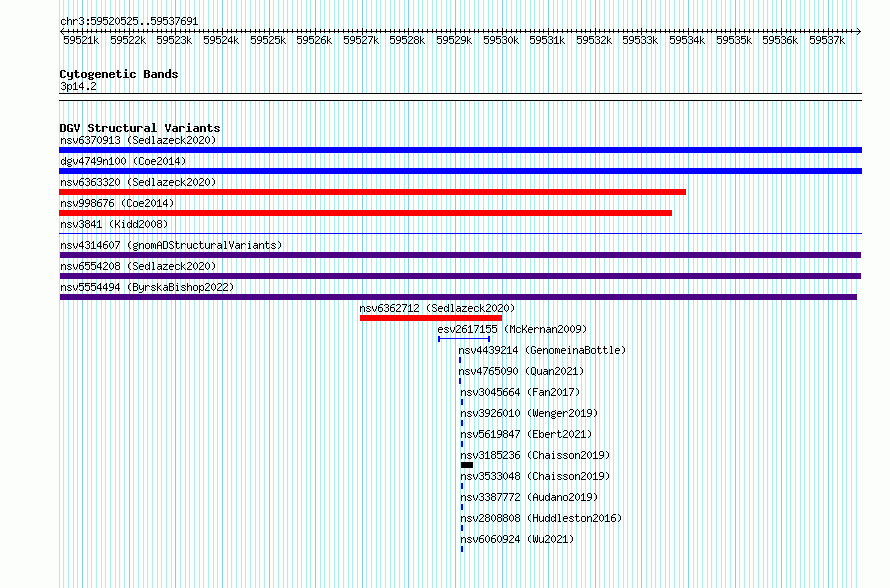Click the 59535k ruler tick label

point(734,40)
